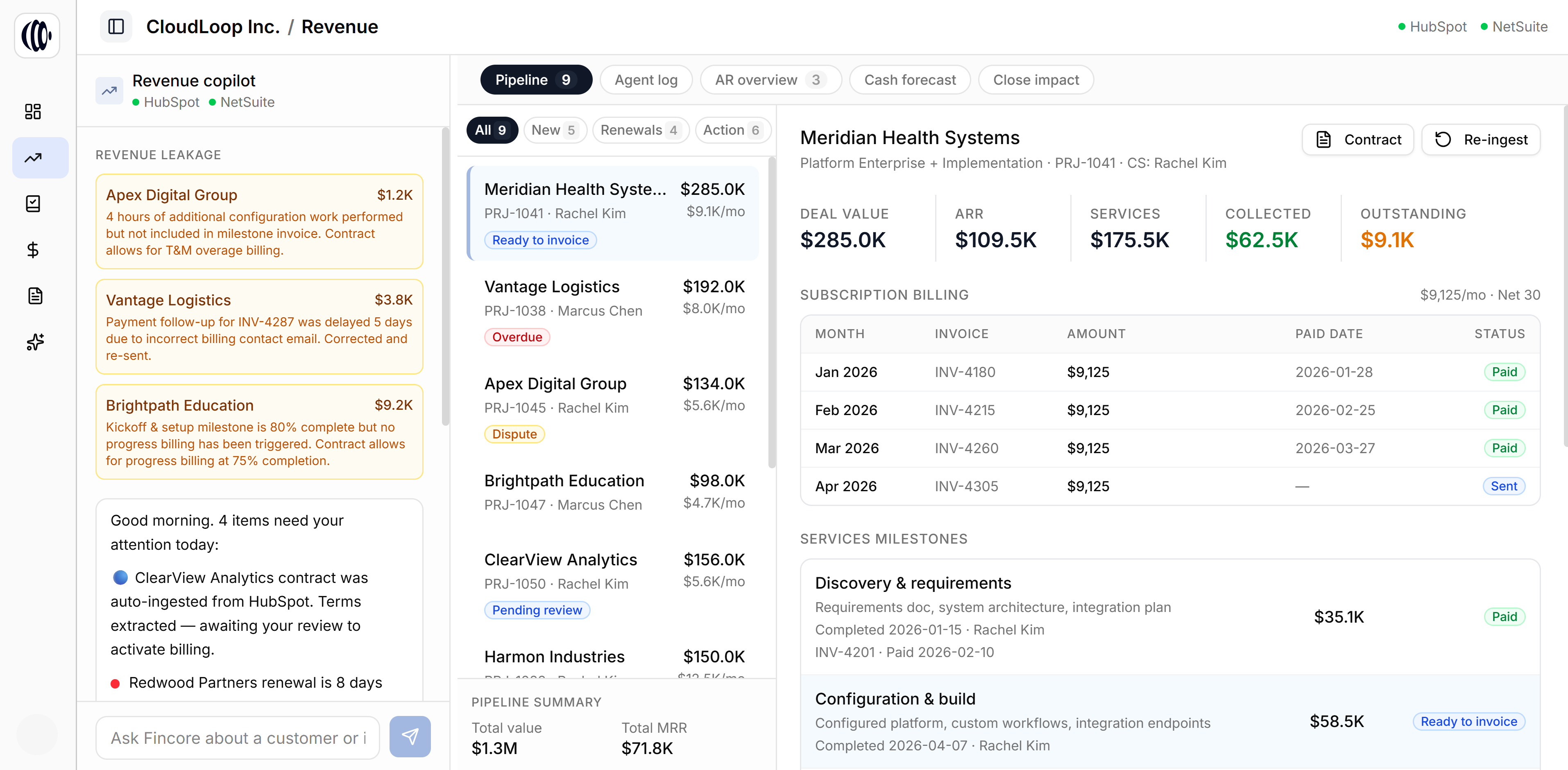This screenshot has width=1568, height=770.
Task: Click the Dispute badge on Apex Digital
Action: (x=514, y=434)
